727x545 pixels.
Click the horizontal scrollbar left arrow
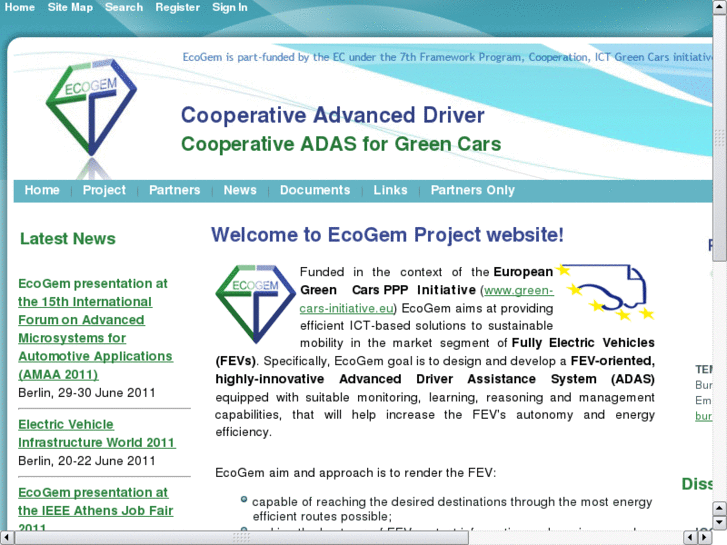(x=6, y=538)
